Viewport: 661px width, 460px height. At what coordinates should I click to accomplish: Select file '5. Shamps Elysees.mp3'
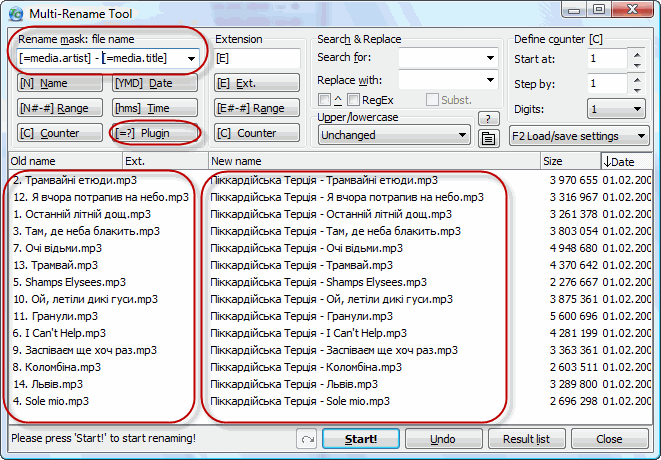point(69,282)
